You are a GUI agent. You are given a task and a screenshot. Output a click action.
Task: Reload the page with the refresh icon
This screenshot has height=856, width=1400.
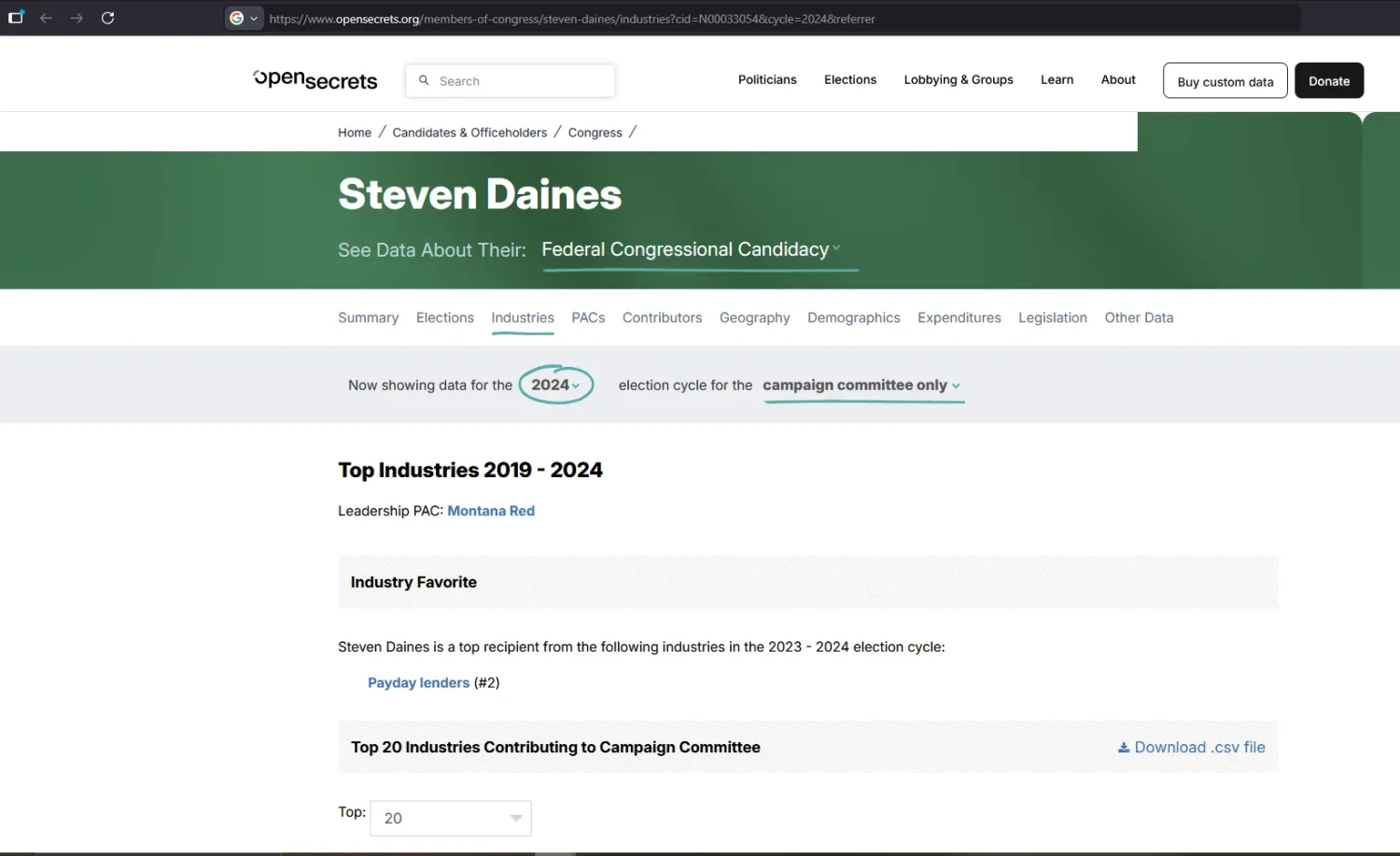coord(107,18)
